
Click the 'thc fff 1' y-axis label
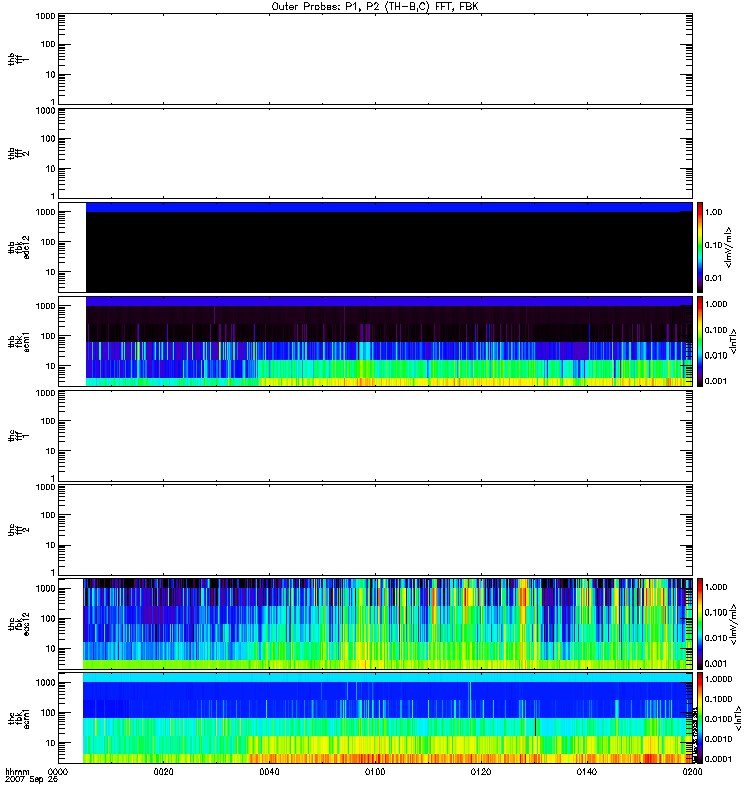click(x=19, y=436)
